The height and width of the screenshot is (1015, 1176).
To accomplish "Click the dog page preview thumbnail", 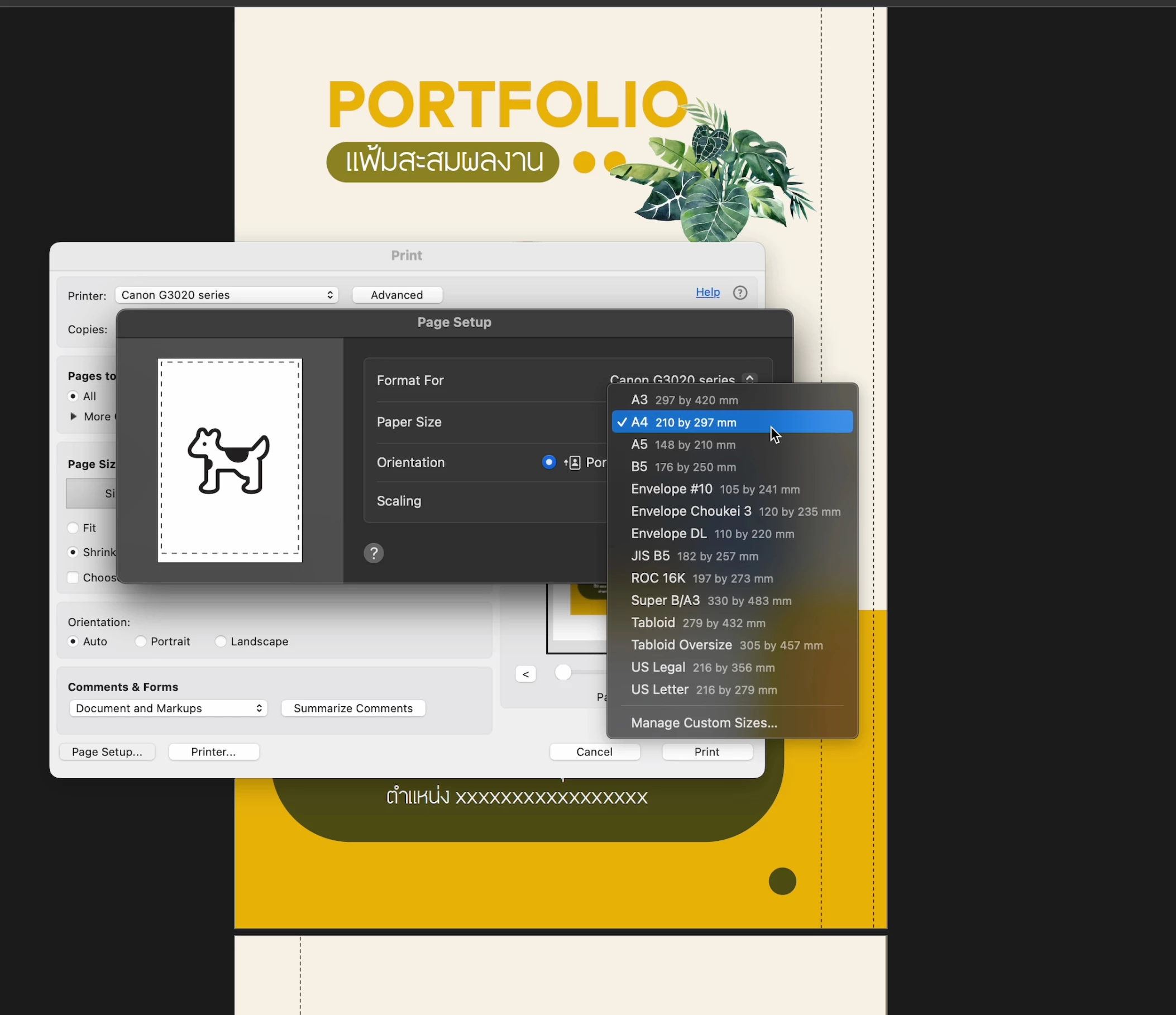I will pos(230,460).
